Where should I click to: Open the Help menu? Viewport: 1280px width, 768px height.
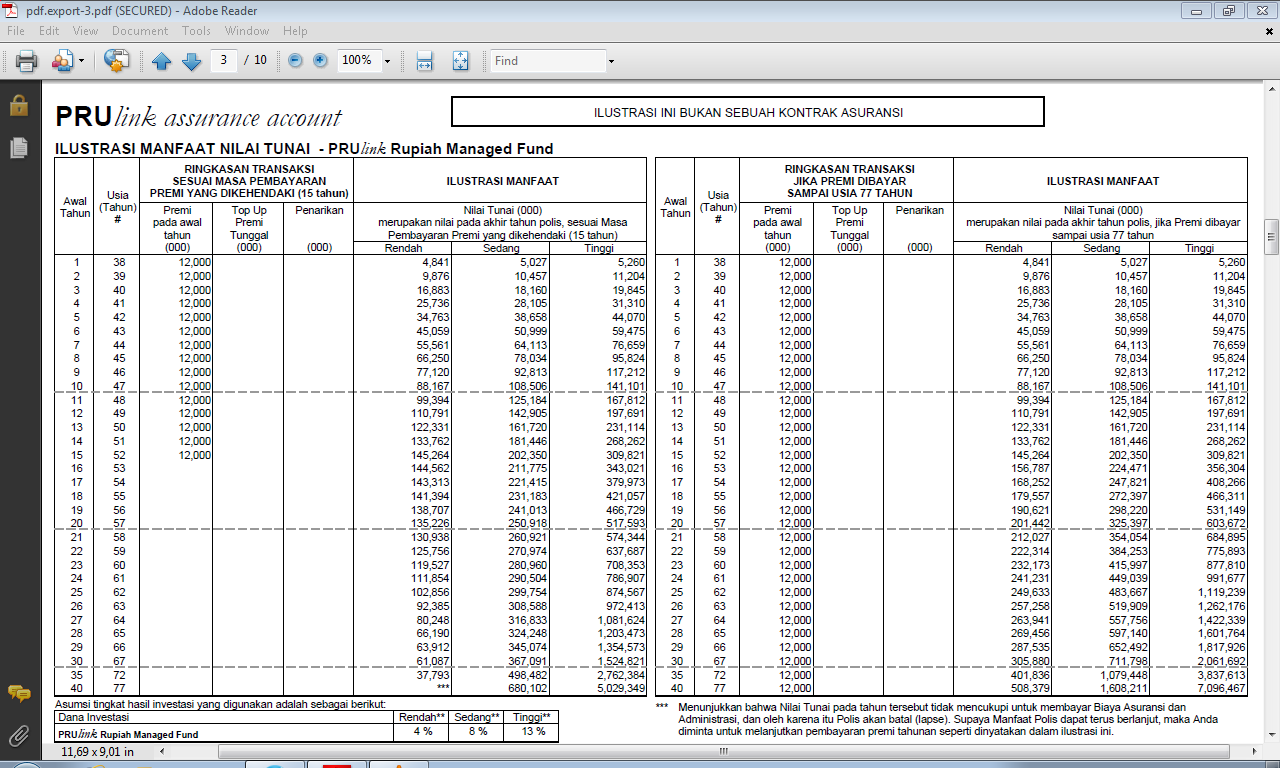click(x=295, y=31)
